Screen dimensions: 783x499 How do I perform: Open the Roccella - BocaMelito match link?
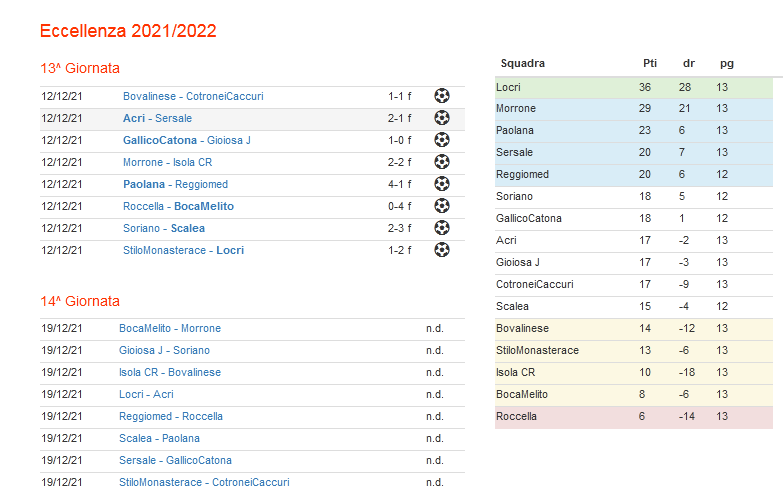178,206
